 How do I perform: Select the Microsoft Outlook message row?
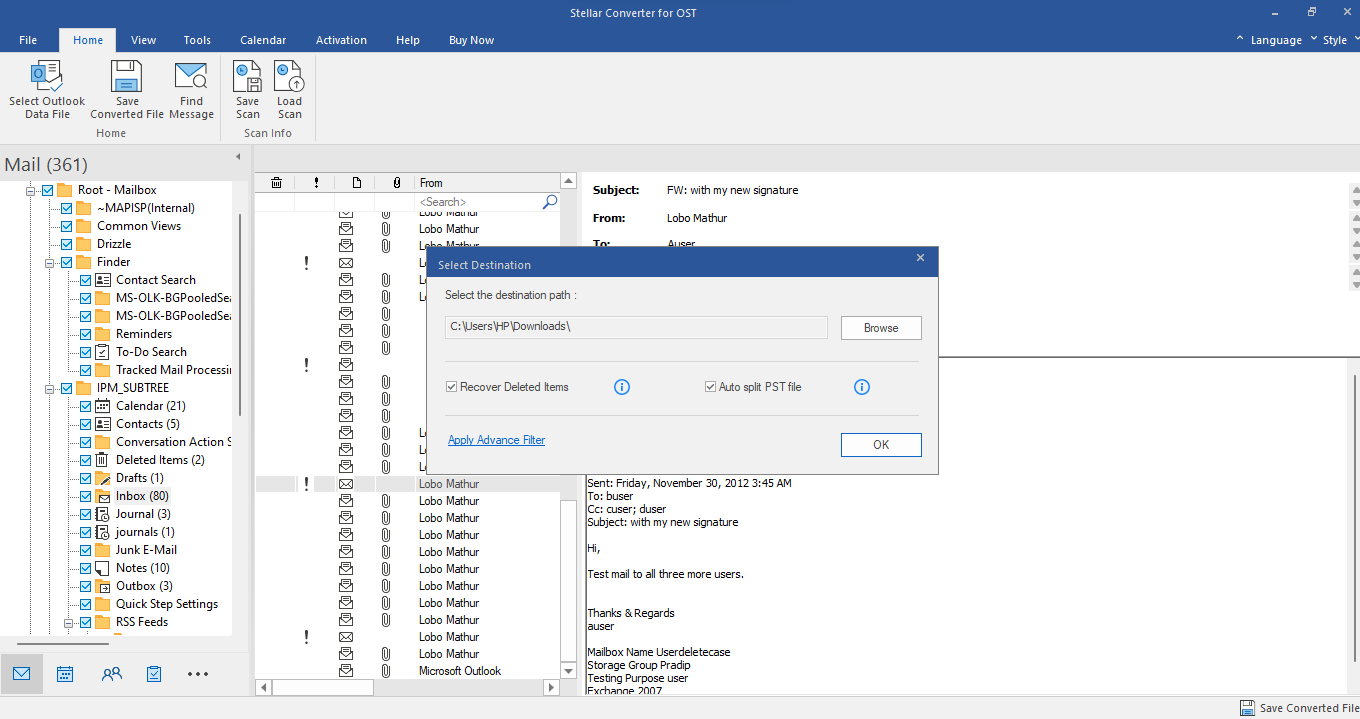[408, 671]
